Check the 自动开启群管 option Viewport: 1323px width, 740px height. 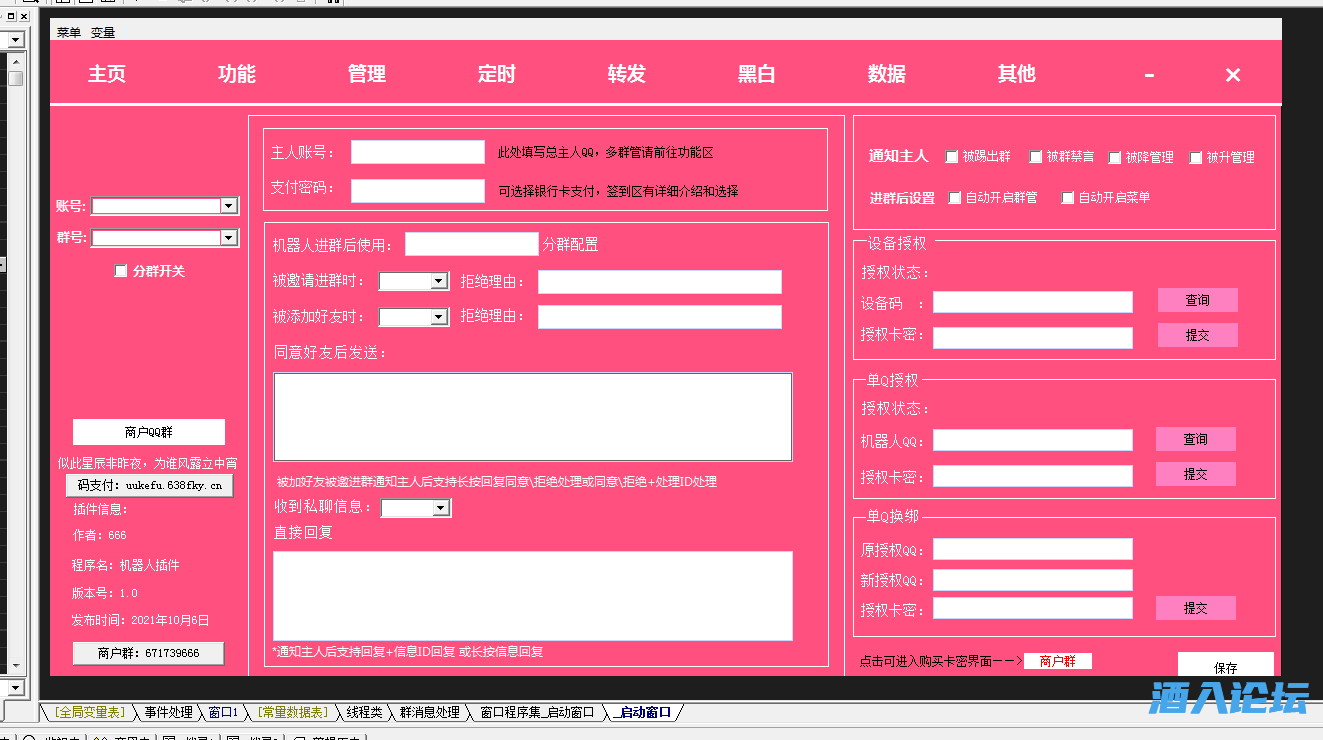955,198
